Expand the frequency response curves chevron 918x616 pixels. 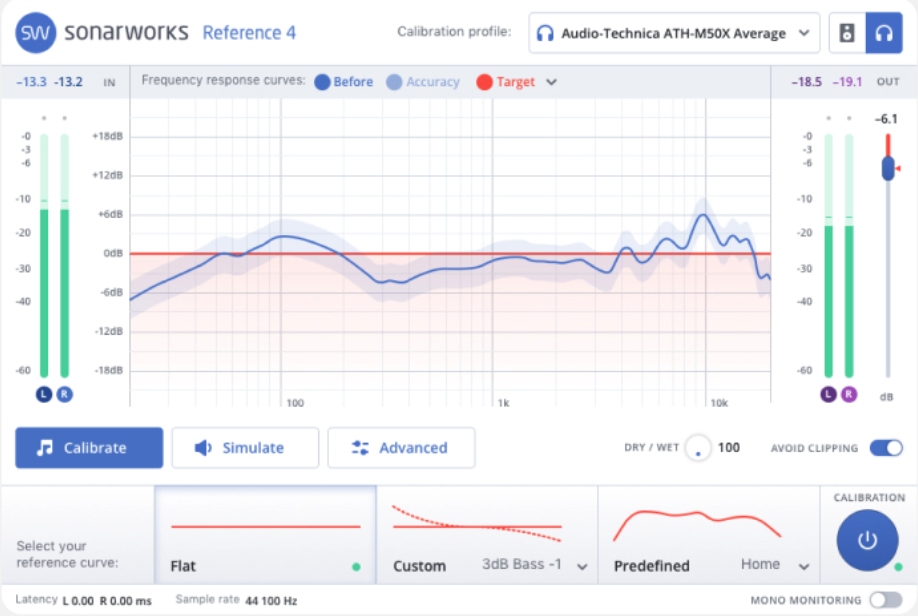click(551, 82)
